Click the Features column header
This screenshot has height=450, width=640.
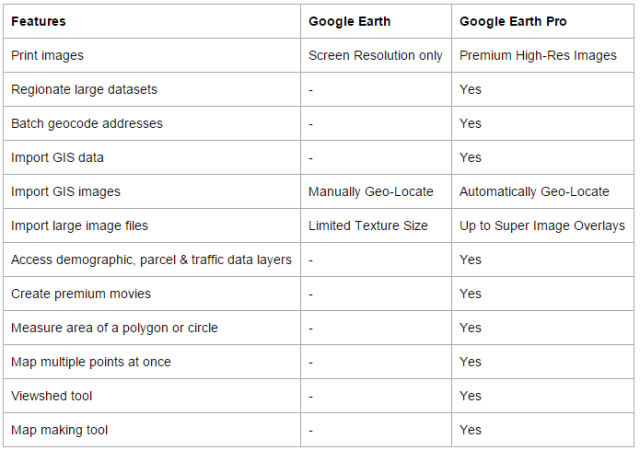38,21
